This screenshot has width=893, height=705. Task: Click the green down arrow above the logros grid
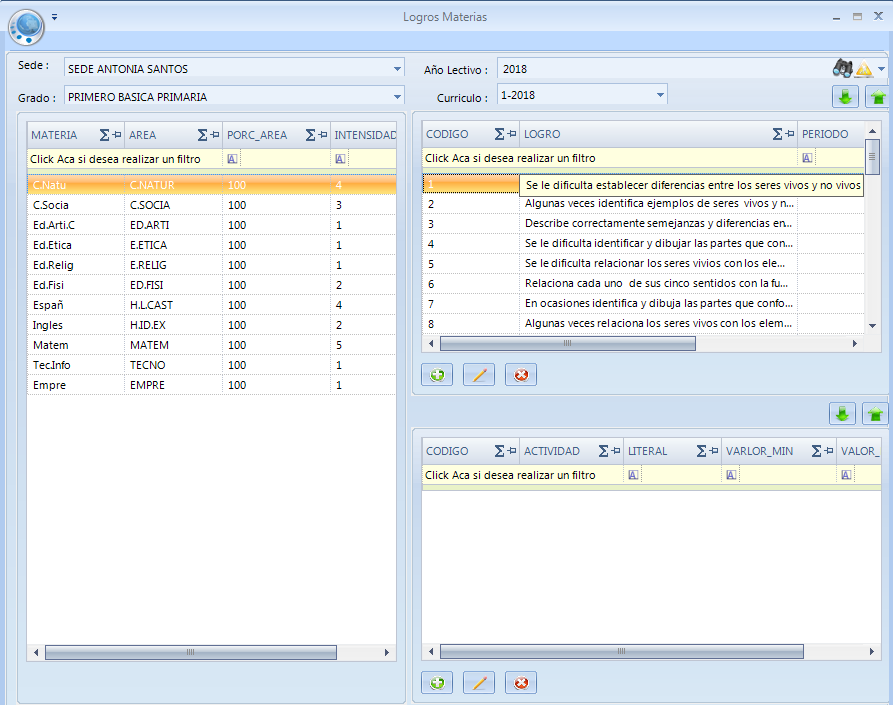tap(845, 96)
